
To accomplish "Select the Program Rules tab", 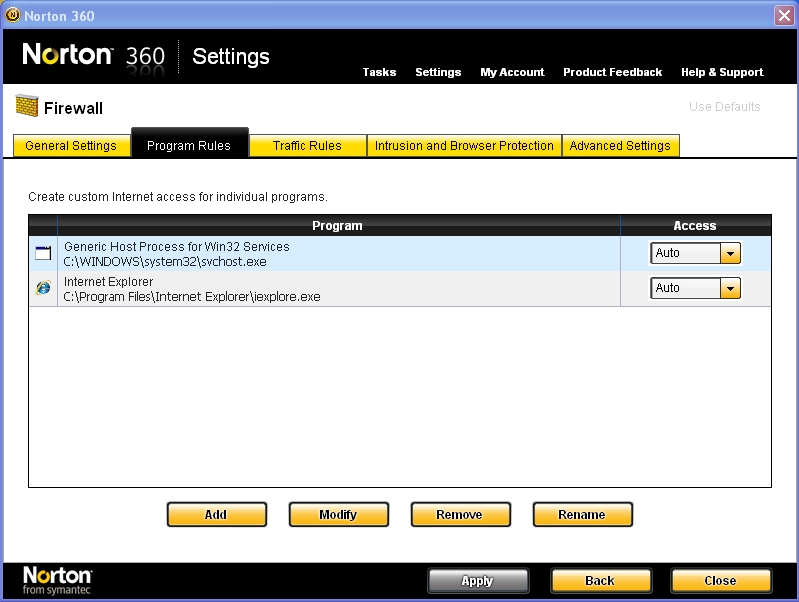I will 190,143.
